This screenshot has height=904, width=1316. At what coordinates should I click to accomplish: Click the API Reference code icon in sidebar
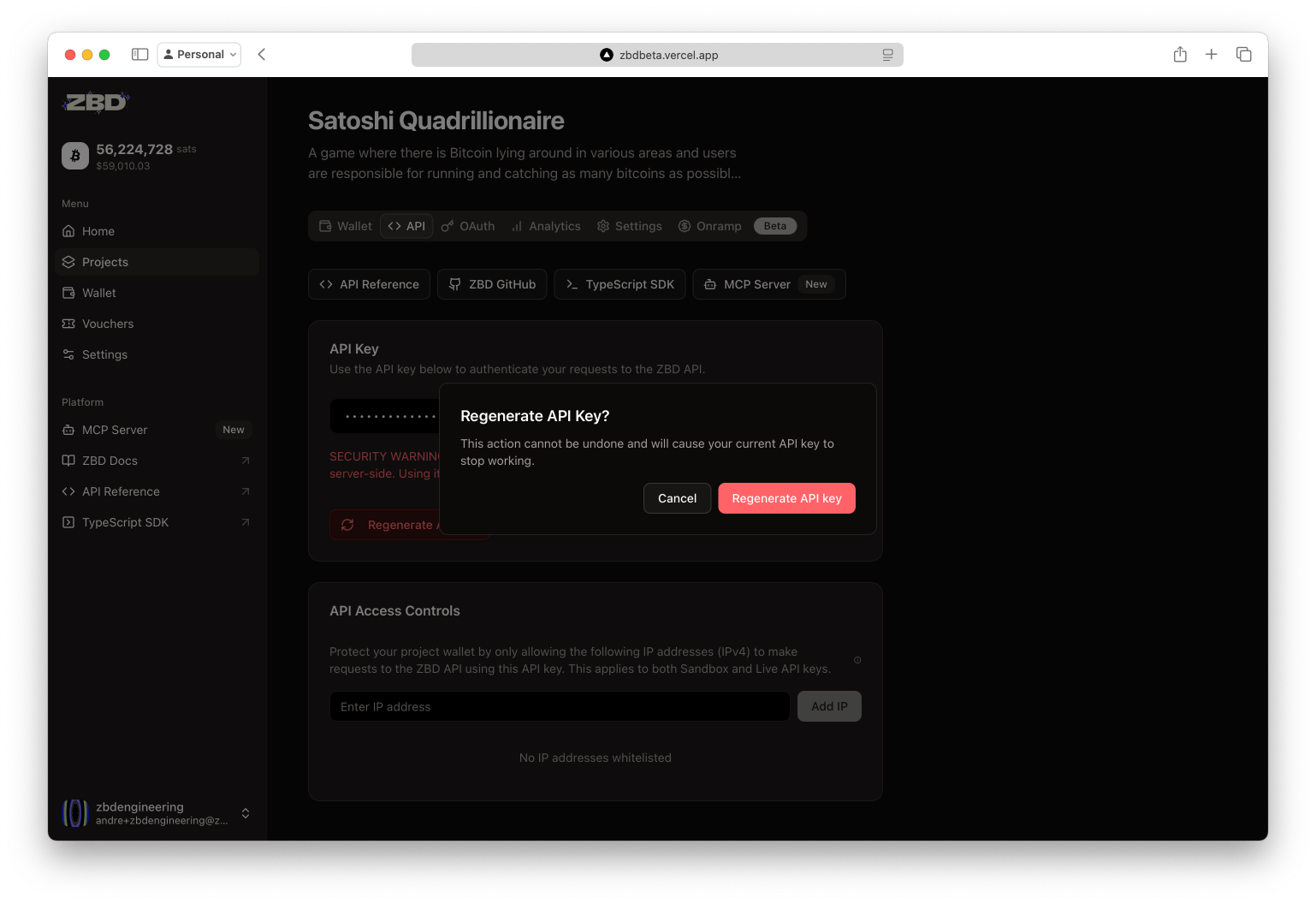[x=68, y=491]
